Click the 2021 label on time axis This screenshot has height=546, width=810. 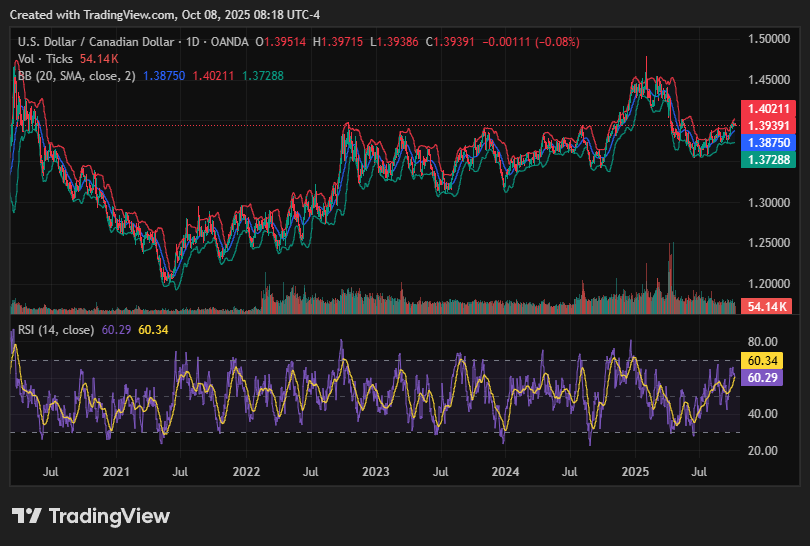coord(116,470)
